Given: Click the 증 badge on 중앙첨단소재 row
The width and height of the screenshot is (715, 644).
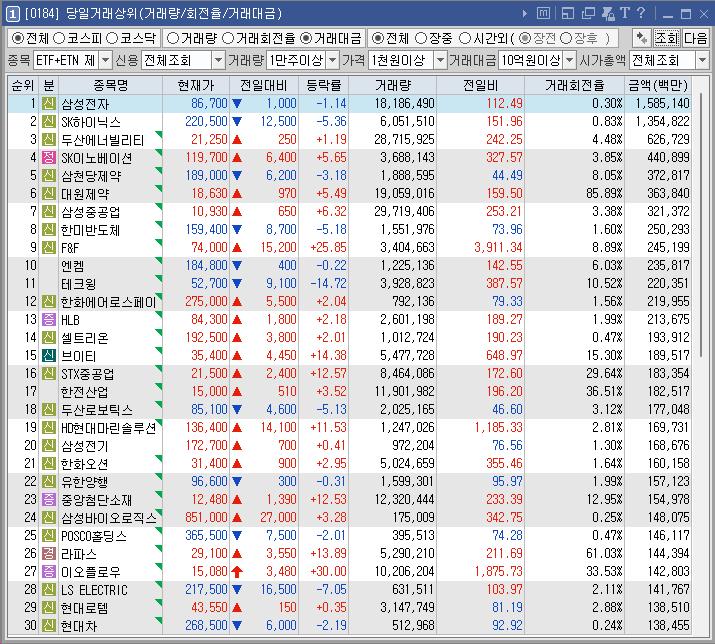Looking at the screenshot, I should click(x=49, y=499).
